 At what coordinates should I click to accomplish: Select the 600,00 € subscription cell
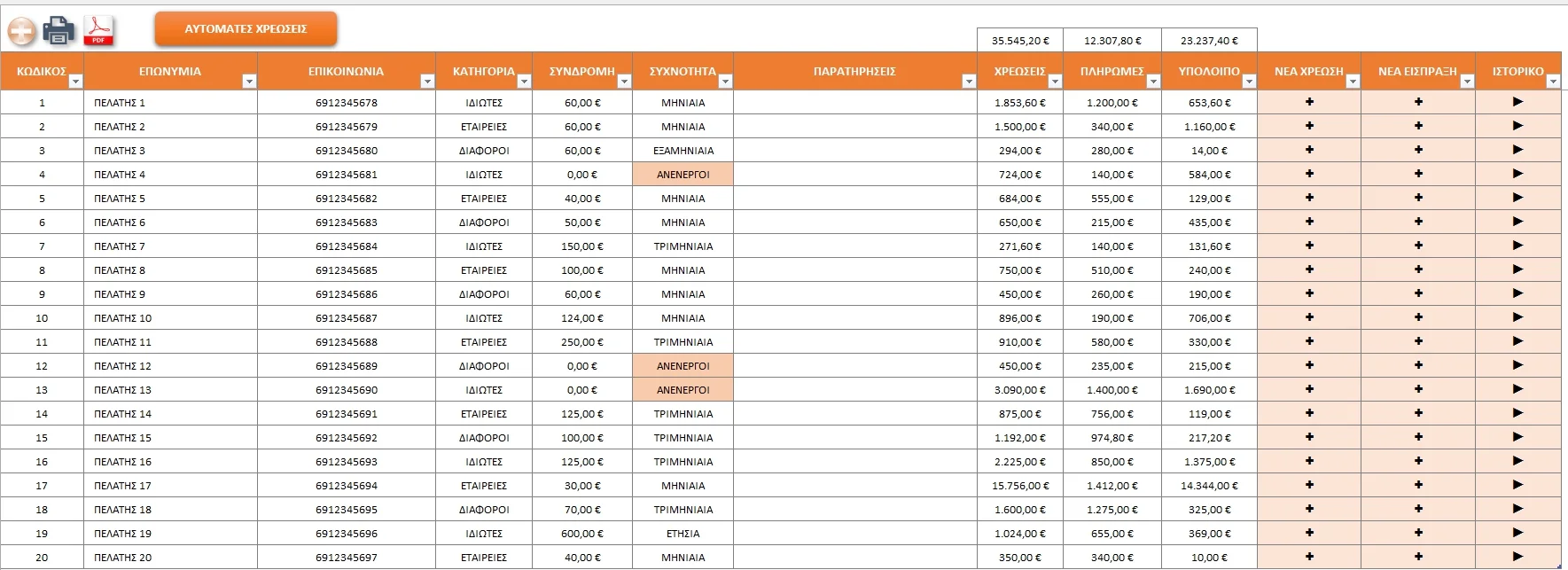coord(582,534)
